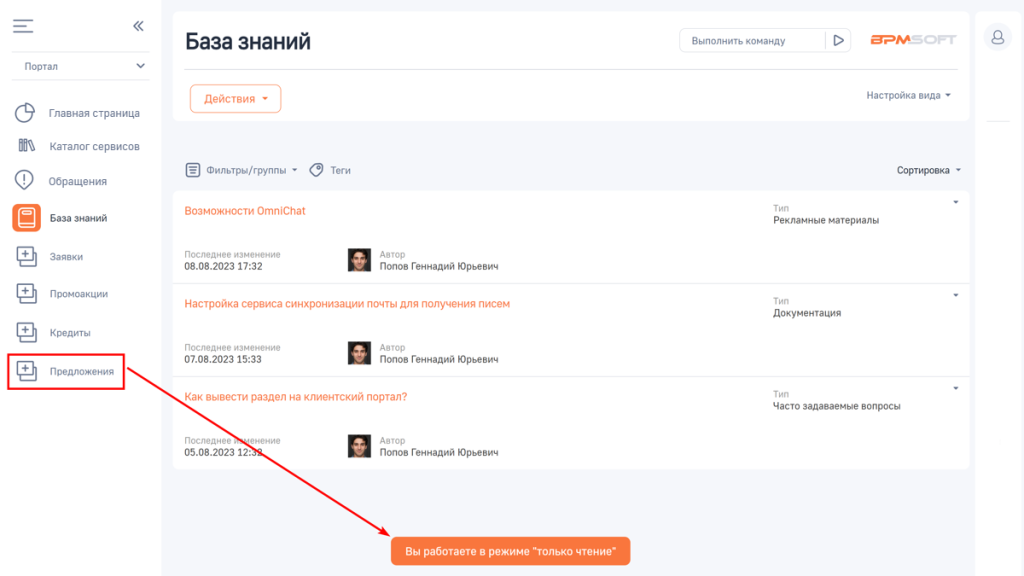Open Как вывести раздел на клиентский портал article

coord(296,396)
